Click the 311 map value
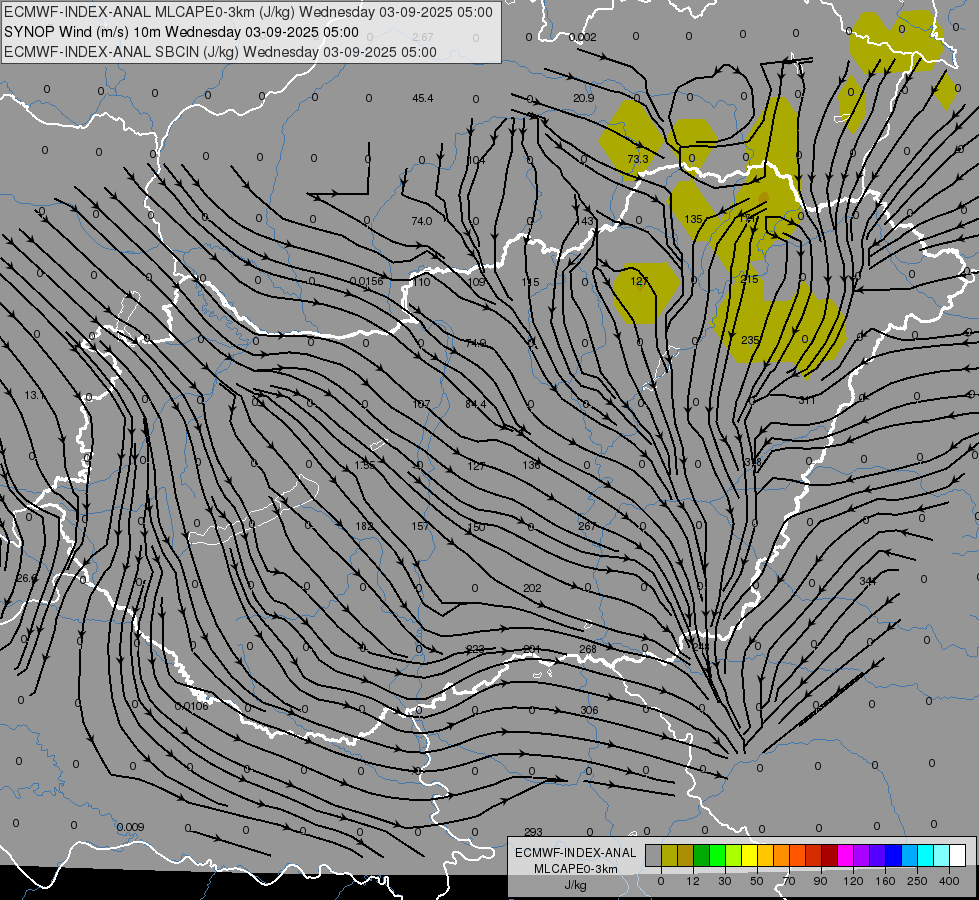Viewport: 979px width, 900px height. pos(807,400)
